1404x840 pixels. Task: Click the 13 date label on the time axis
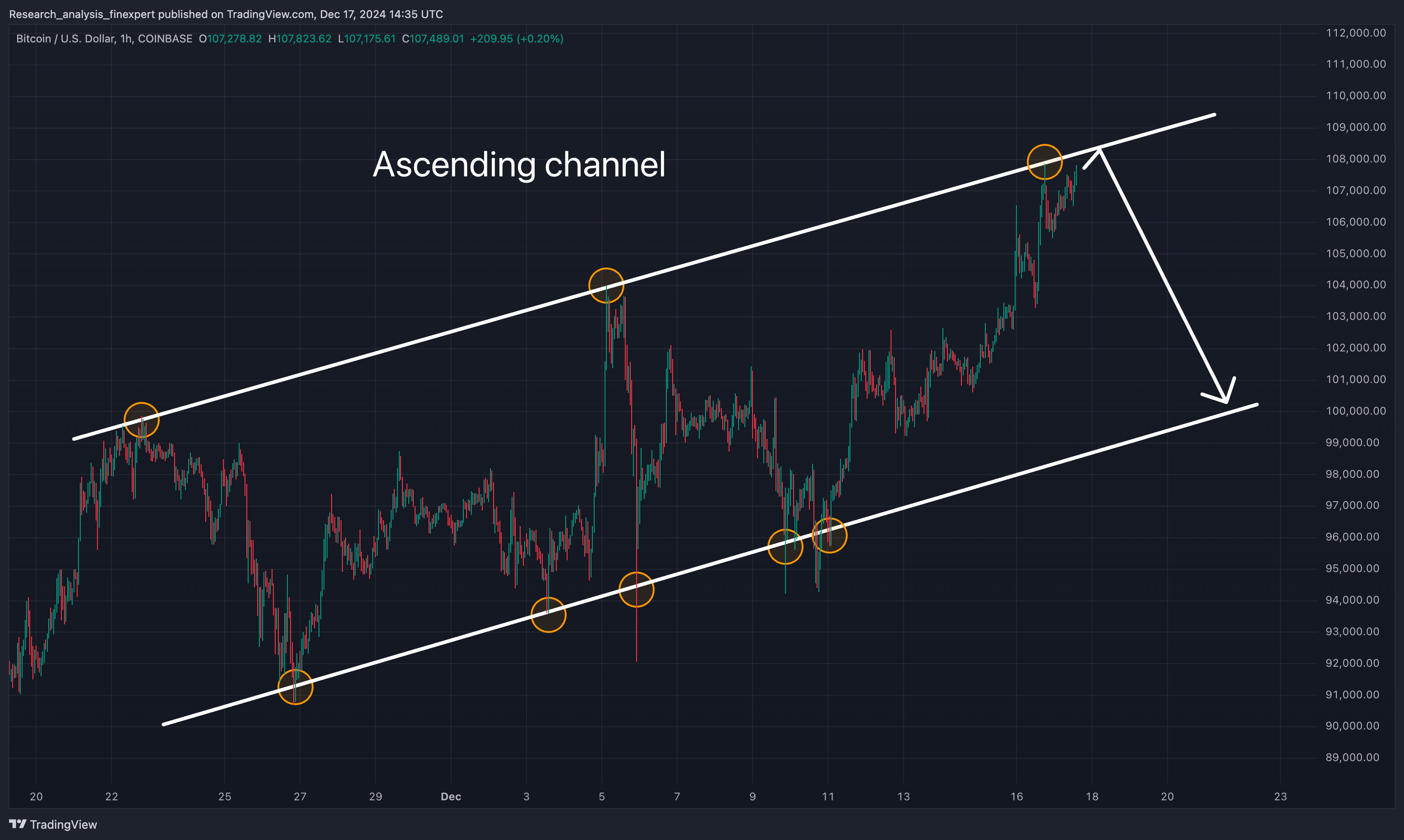coord(904,796)
